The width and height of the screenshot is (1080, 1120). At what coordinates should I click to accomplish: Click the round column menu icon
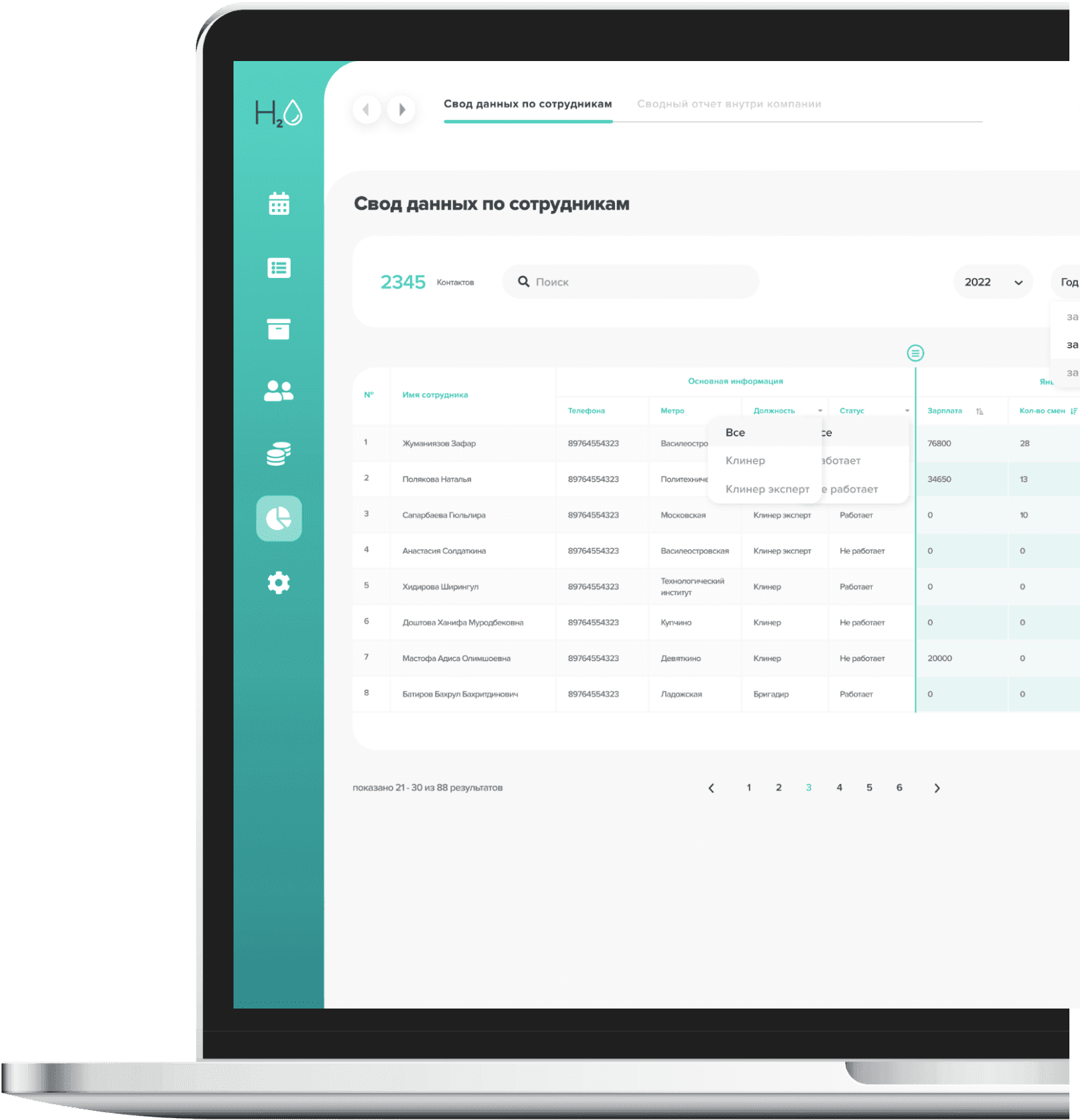(915, 353)
